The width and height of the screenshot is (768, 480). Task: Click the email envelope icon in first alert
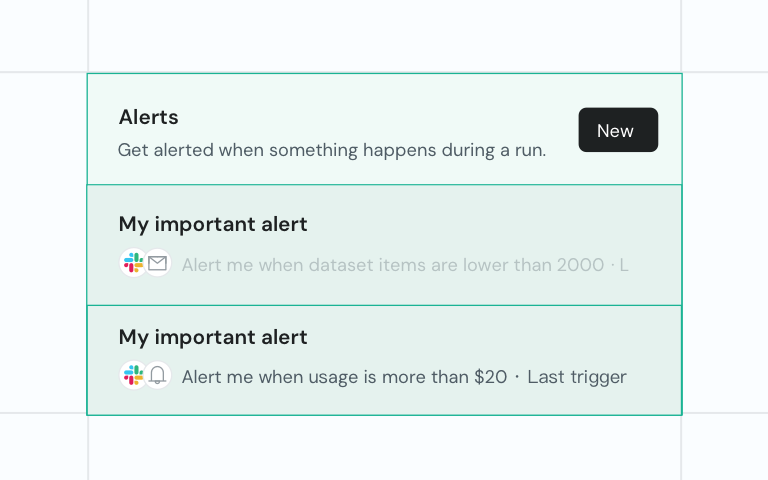tap(157, 264)
